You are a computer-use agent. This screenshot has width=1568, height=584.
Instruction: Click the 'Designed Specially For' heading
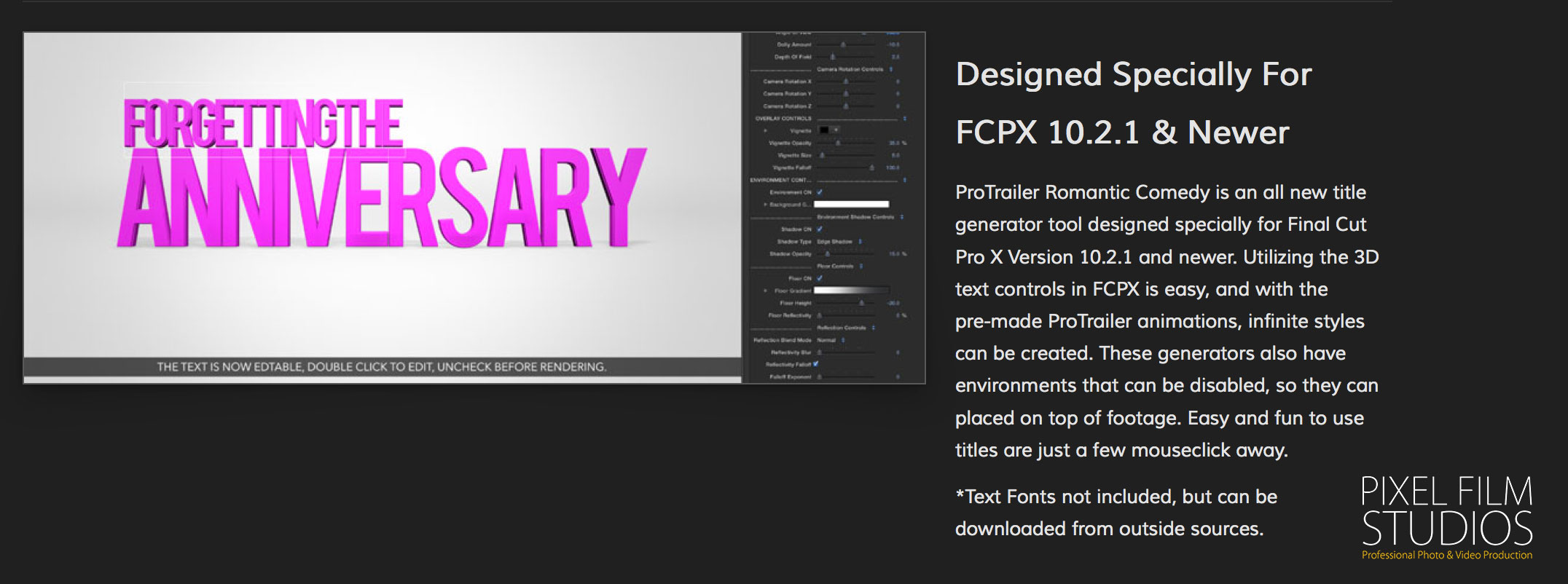pyautogui.click(x=1134, y=74)
